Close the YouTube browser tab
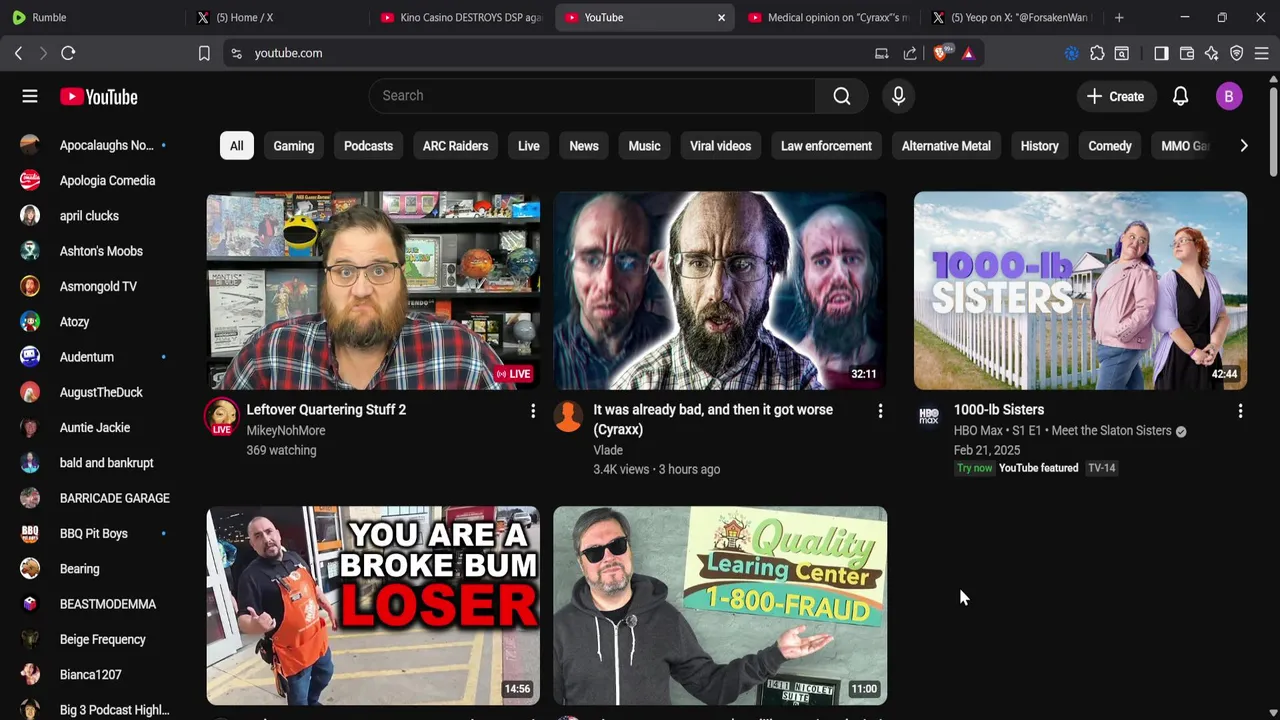The height and width of the screenshot is (720, 1280). (721, 17)
